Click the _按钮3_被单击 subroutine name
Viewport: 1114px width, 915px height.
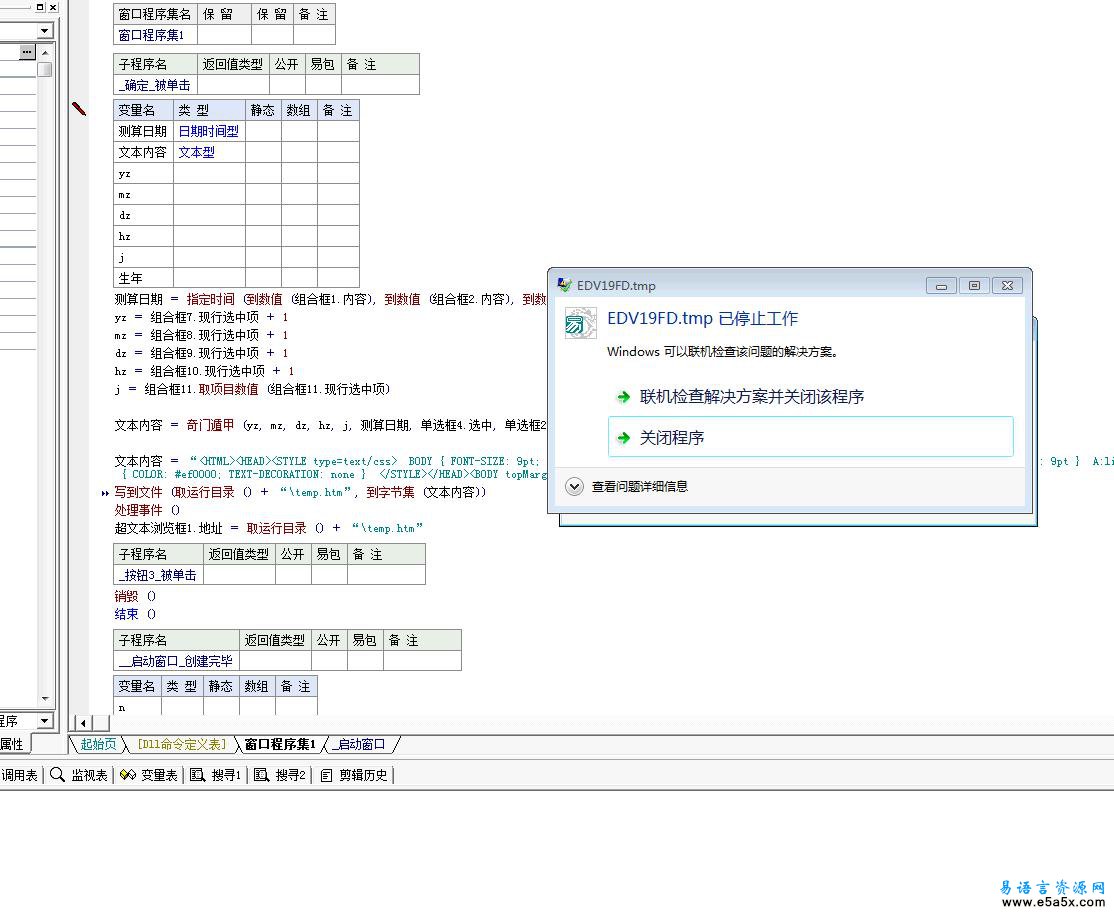(158, 575)
